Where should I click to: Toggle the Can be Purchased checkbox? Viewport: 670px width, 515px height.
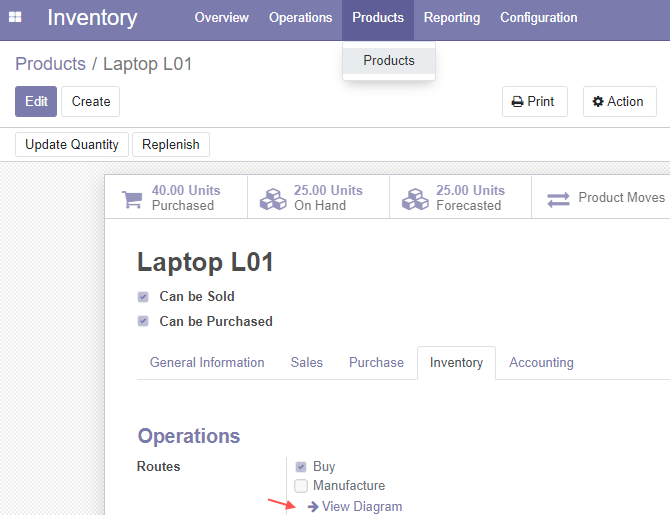(x=143, y=321)
